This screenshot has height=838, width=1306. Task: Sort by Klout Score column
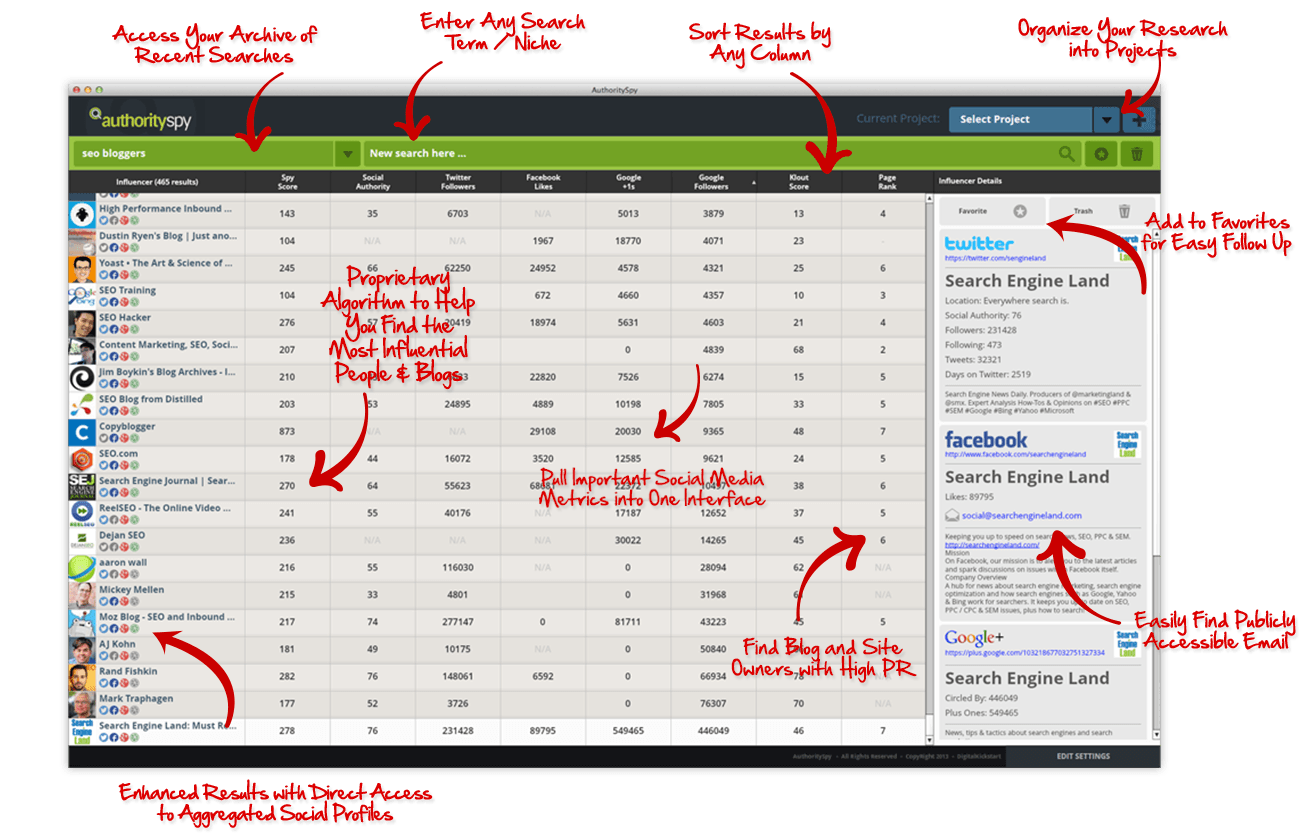(x=798, y=182)
